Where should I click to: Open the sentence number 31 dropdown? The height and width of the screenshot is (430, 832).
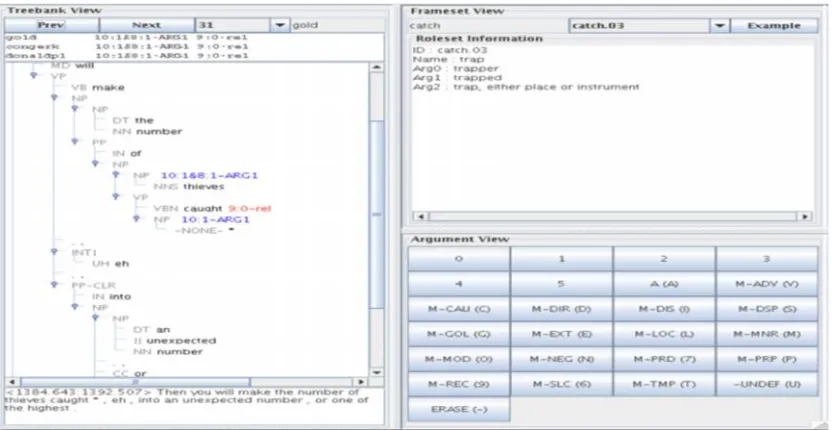279,25
